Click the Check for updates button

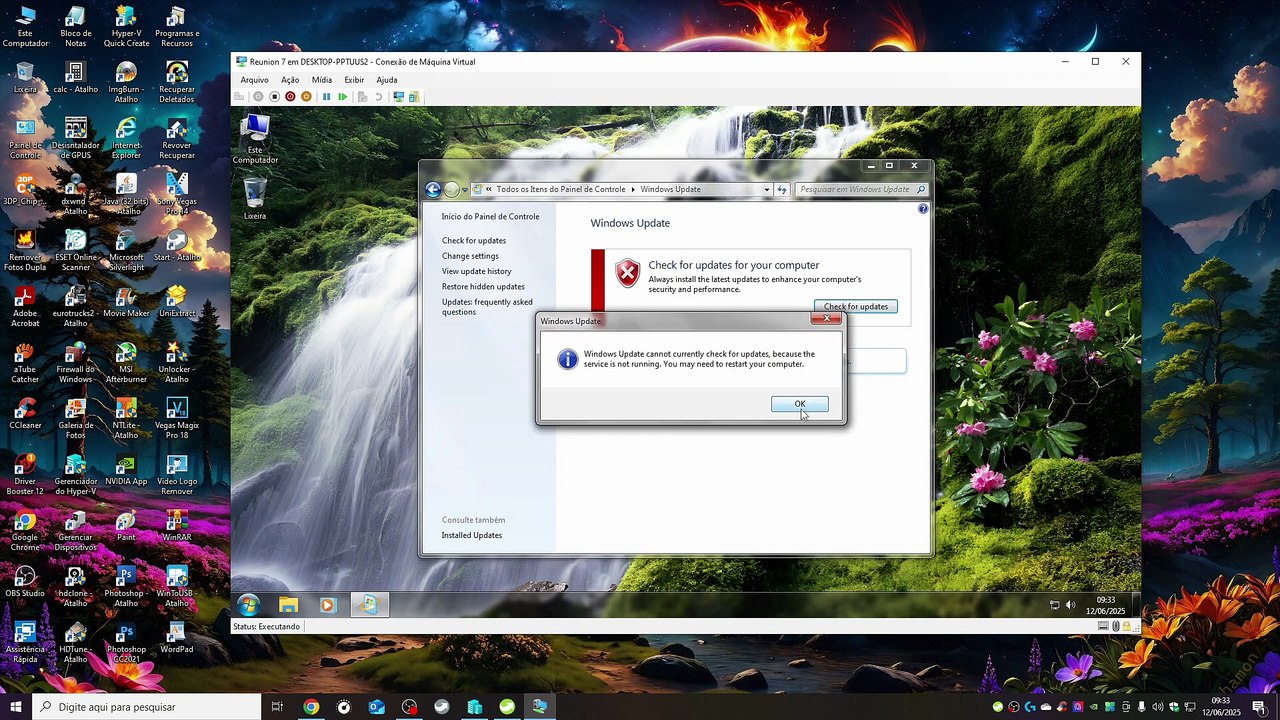click(x=855, y=306)
